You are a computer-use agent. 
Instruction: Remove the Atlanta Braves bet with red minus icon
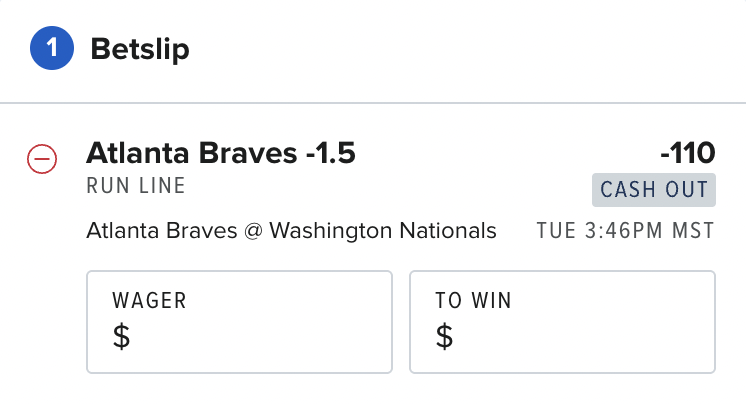42,158
